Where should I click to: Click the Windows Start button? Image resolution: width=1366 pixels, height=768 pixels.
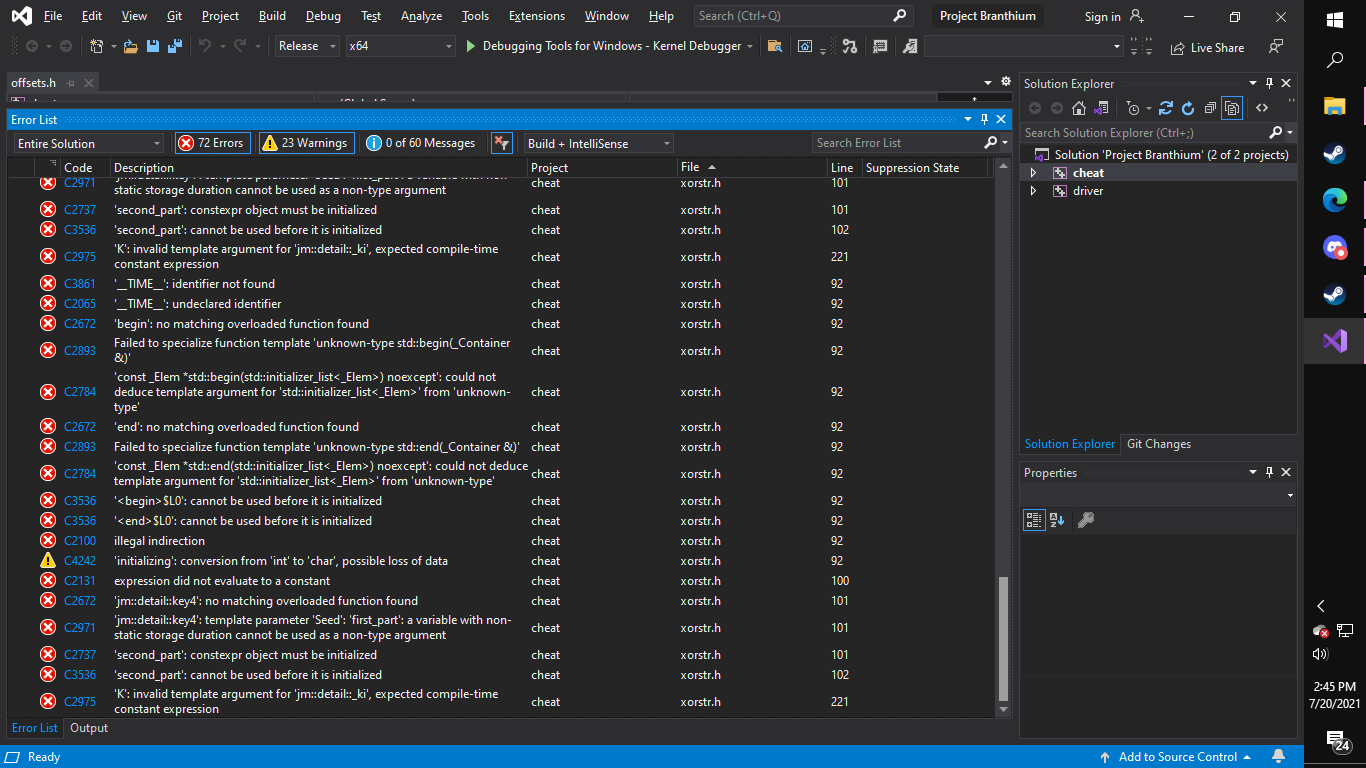tap(1335, 20)
